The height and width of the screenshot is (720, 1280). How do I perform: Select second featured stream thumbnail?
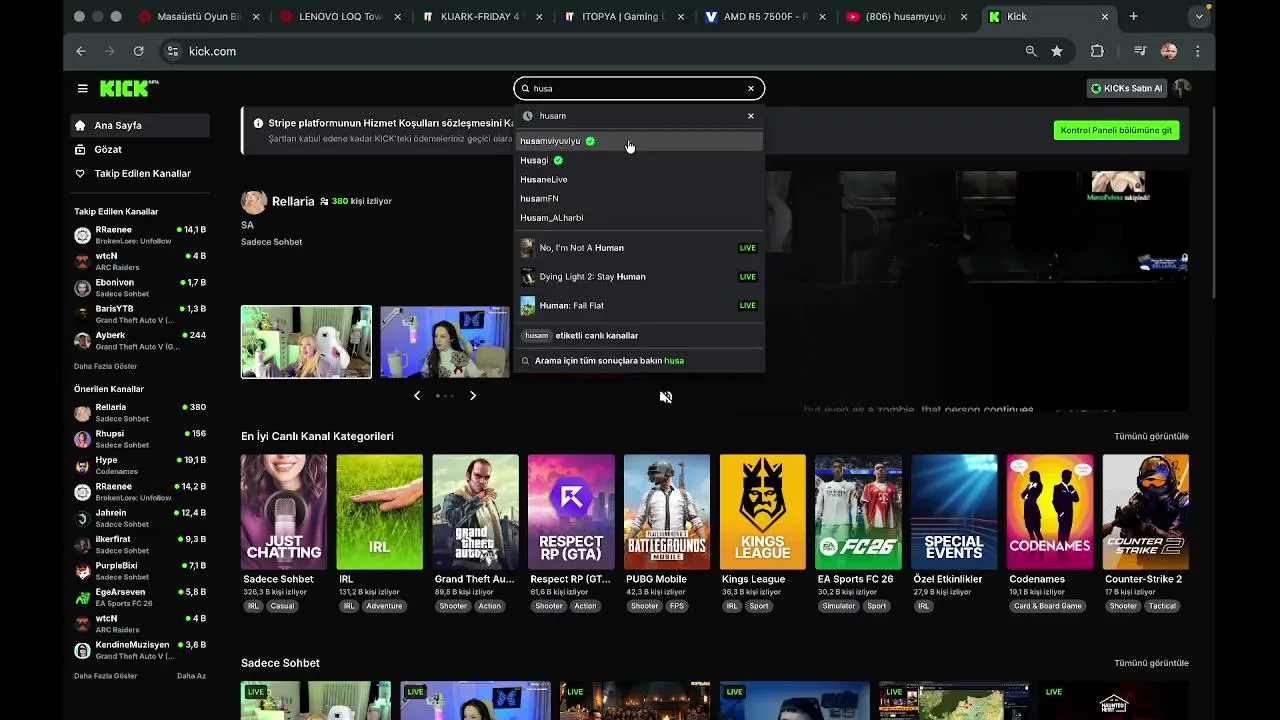tap(445, 342)
